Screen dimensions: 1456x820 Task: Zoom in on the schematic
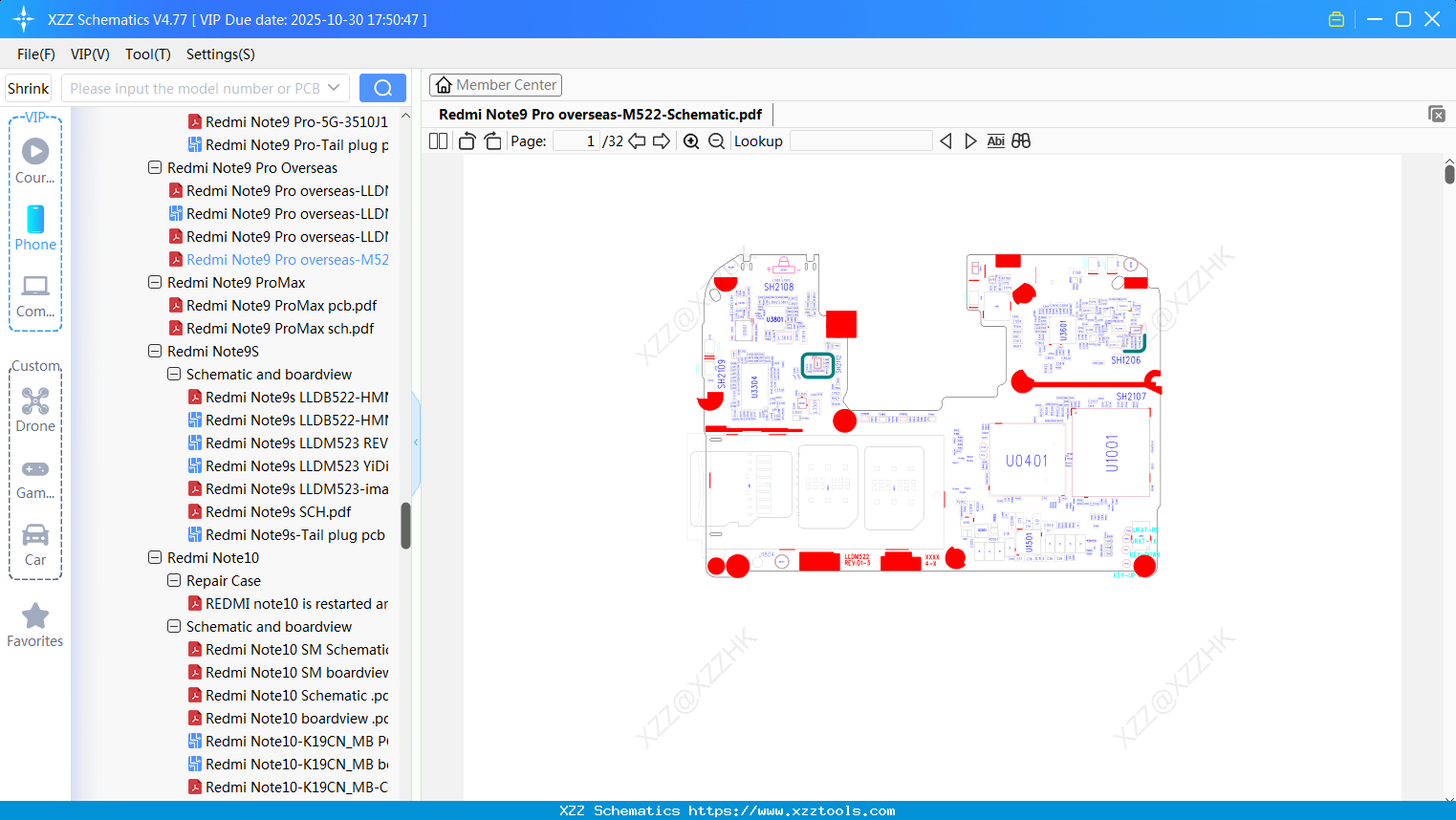pos(691,141)
